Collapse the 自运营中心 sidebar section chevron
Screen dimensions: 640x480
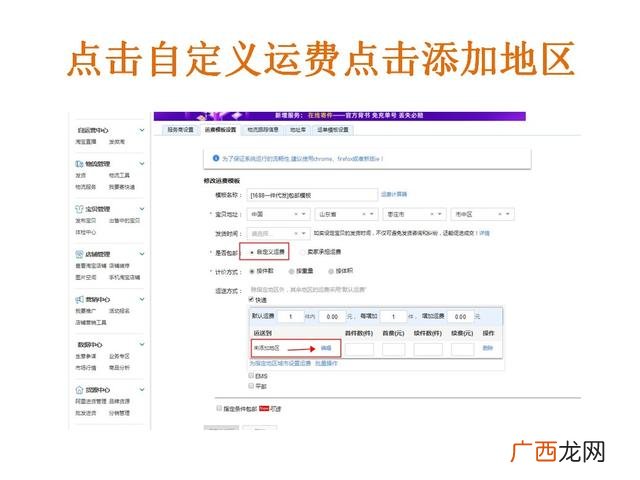tap(142, 130)
